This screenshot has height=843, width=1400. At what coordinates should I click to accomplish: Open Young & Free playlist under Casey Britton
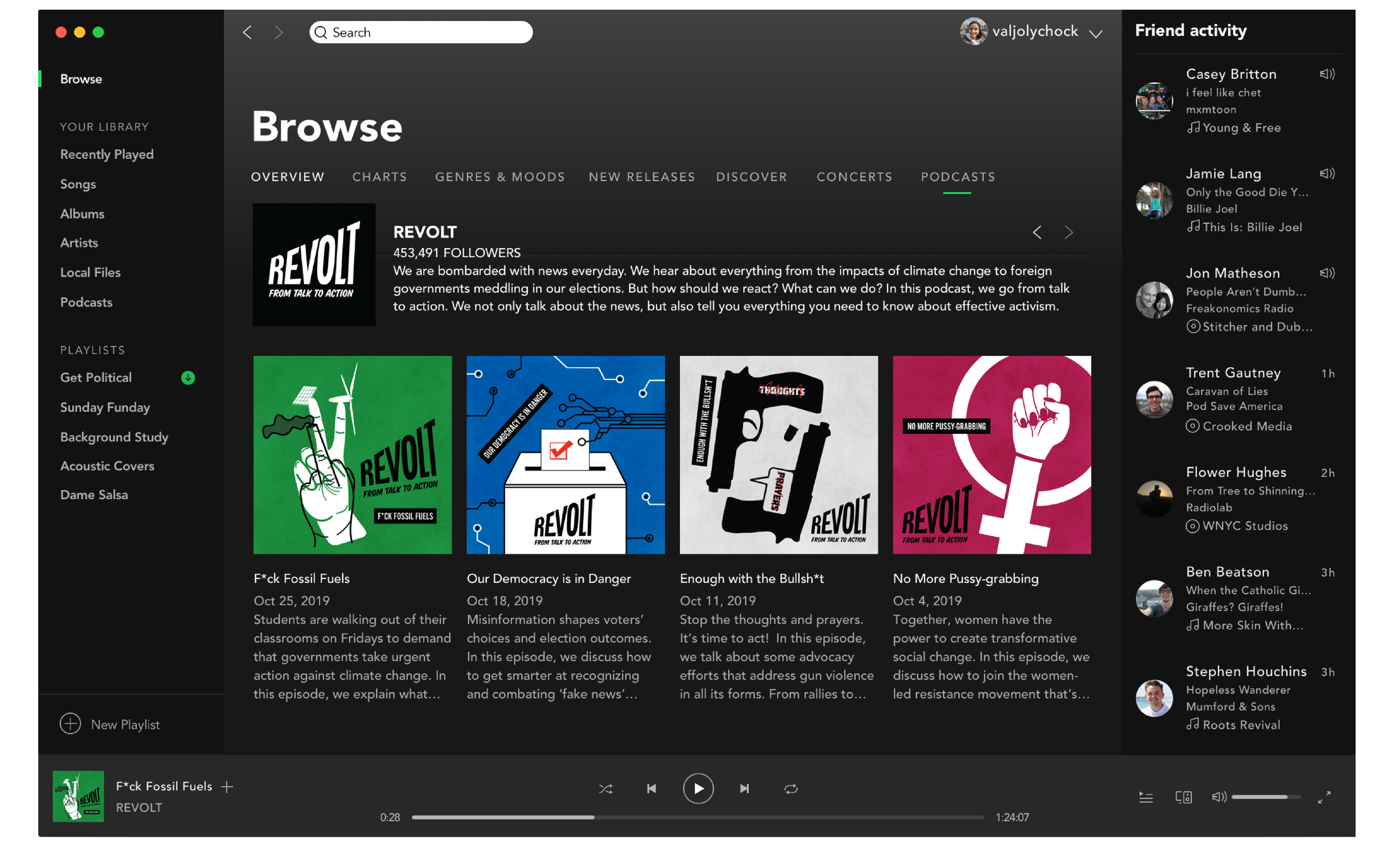pyautogui.click(x=1234, y=128)
